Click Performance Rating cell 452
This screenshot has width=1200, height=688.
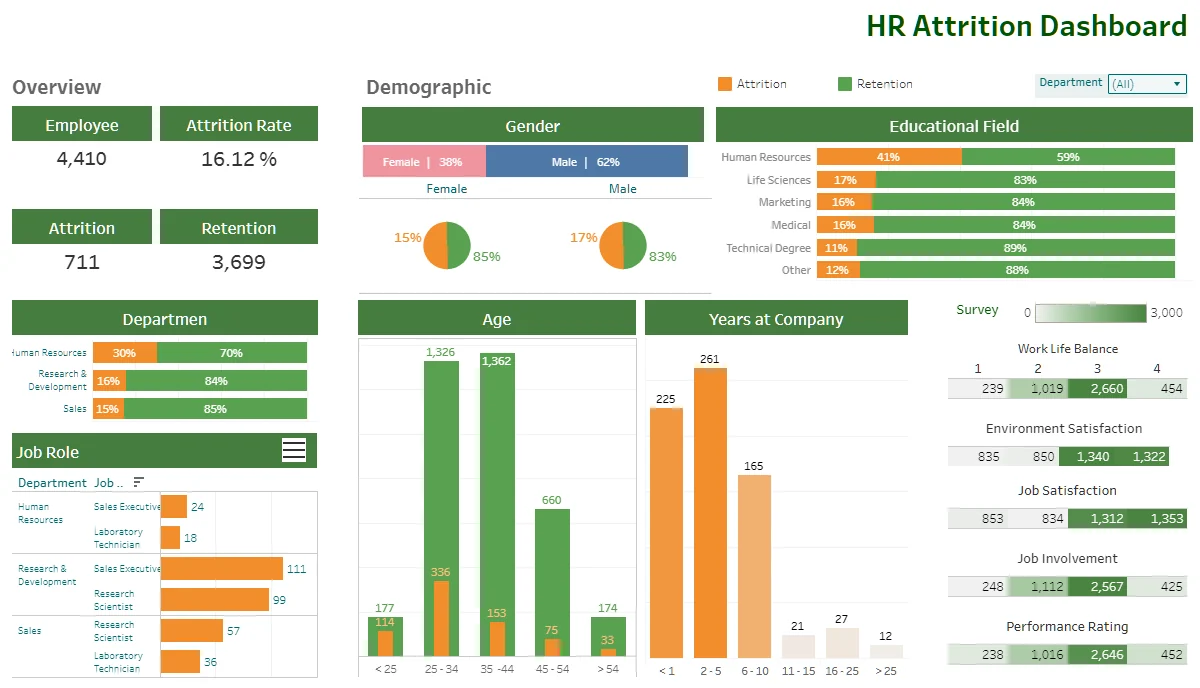click(x=1158, y=655)
